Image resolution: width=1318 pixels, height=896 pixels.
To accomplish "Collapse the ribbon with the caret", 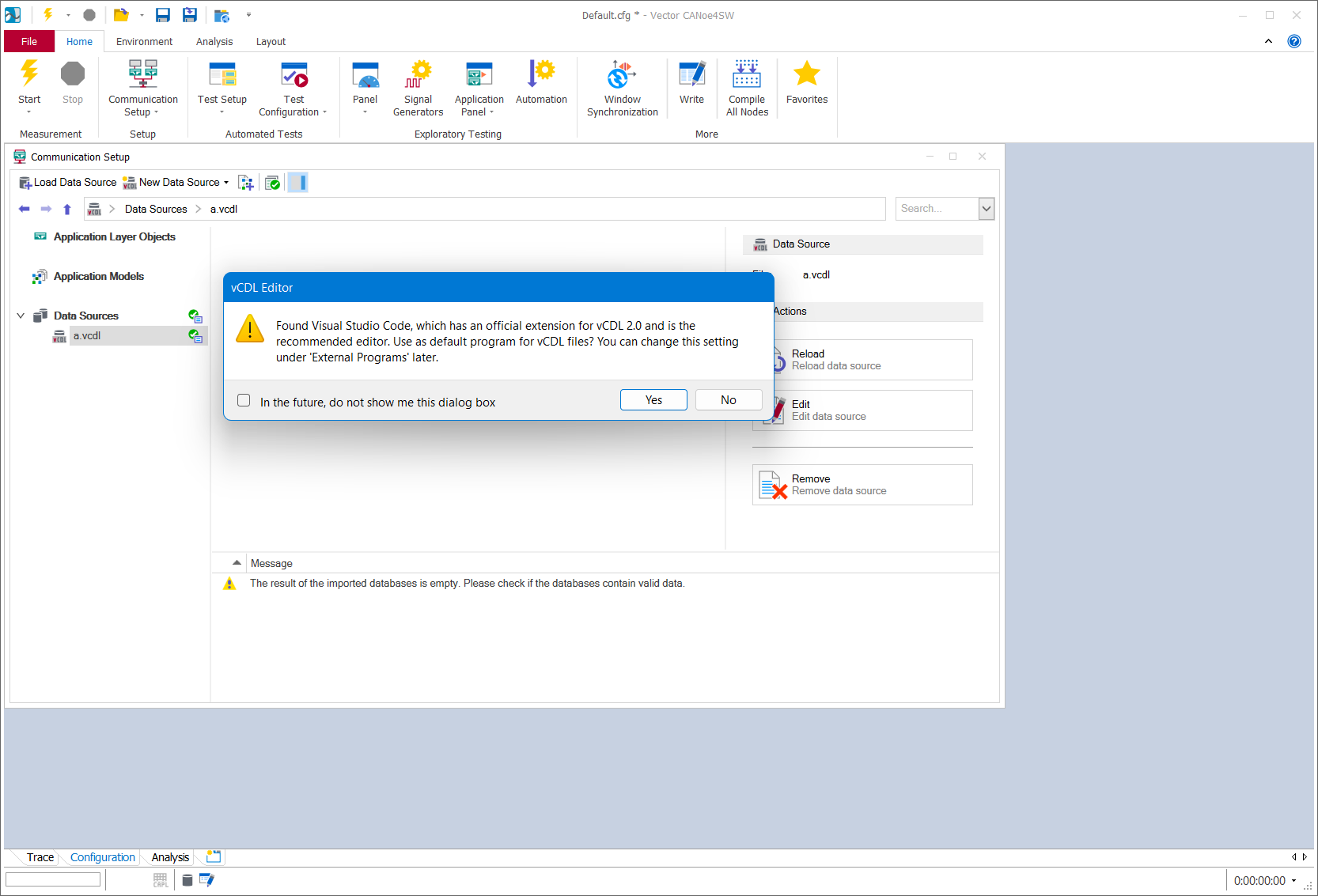I will [x=1268, y=41].
